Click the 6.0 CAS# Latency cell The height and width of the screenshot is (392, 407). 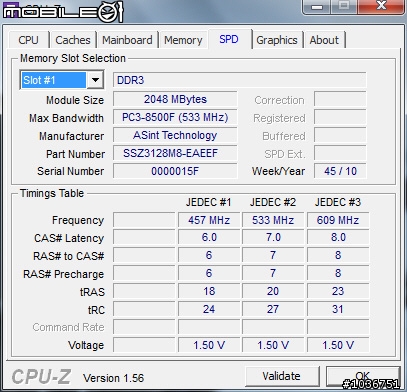click(x=209, y=237)
